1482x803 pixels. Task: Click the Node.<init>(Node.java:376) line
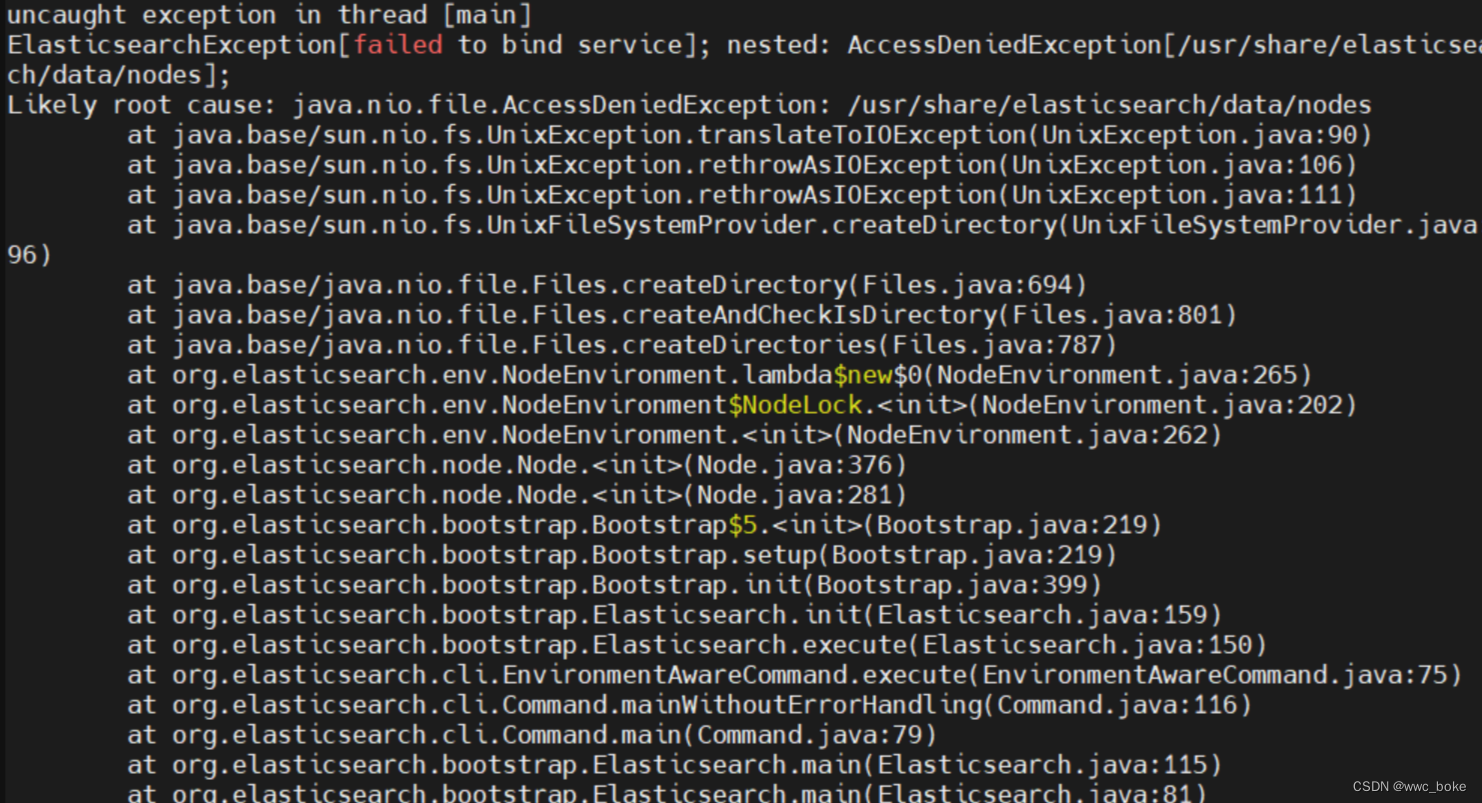[x=517, y=465]
